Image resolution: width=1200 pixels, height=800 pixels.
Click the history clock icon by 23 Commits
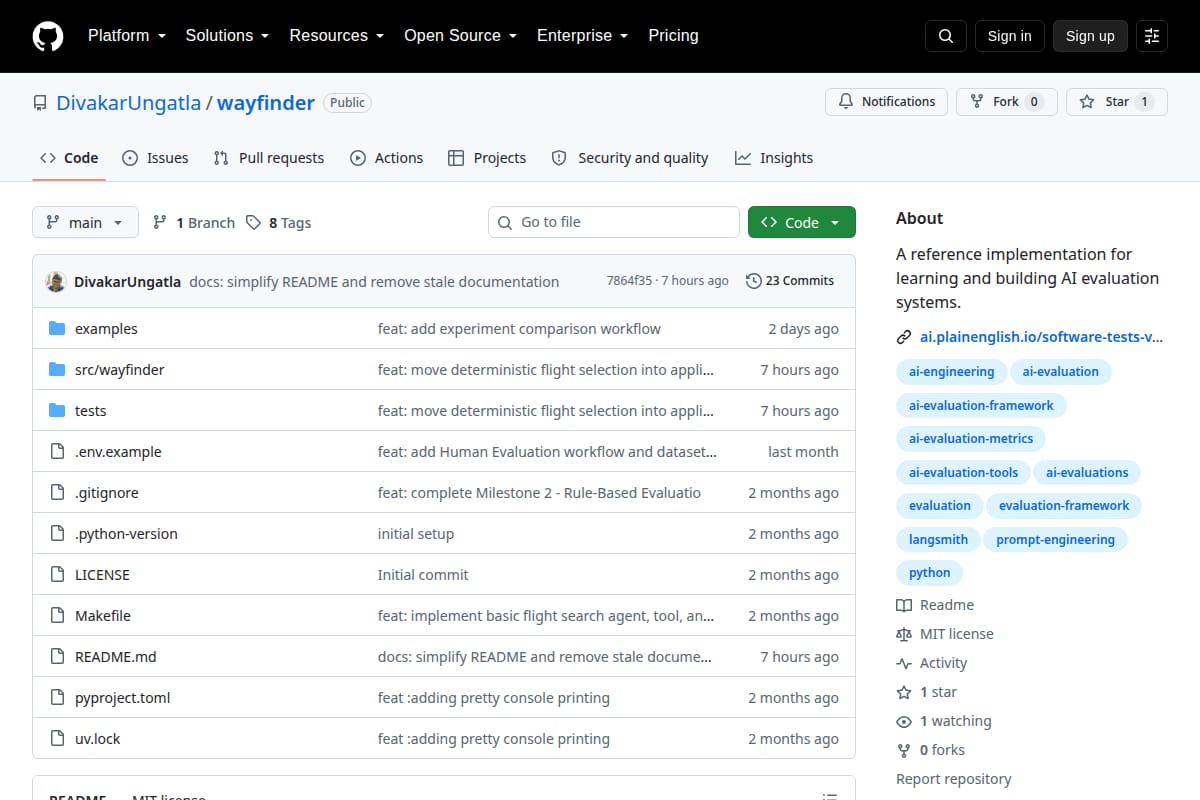click(x=754, y=281)
